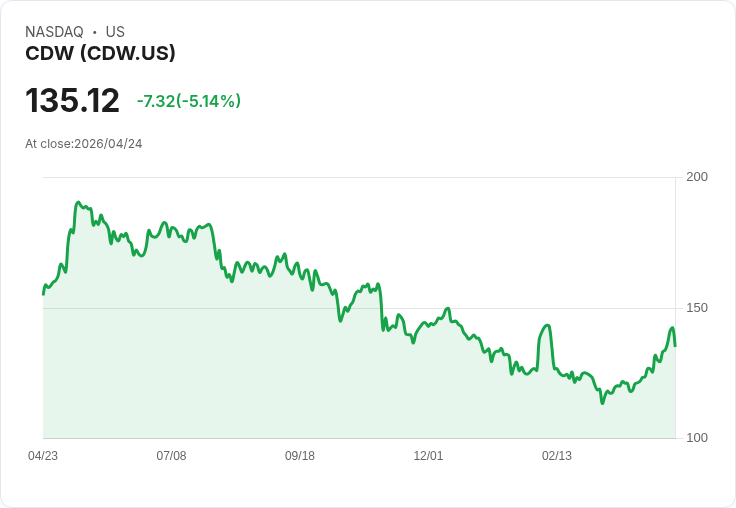This screenshot has height=508, width=736.
Task: Open the CDW (CDW.US) stock title
Action: (100, 53)
